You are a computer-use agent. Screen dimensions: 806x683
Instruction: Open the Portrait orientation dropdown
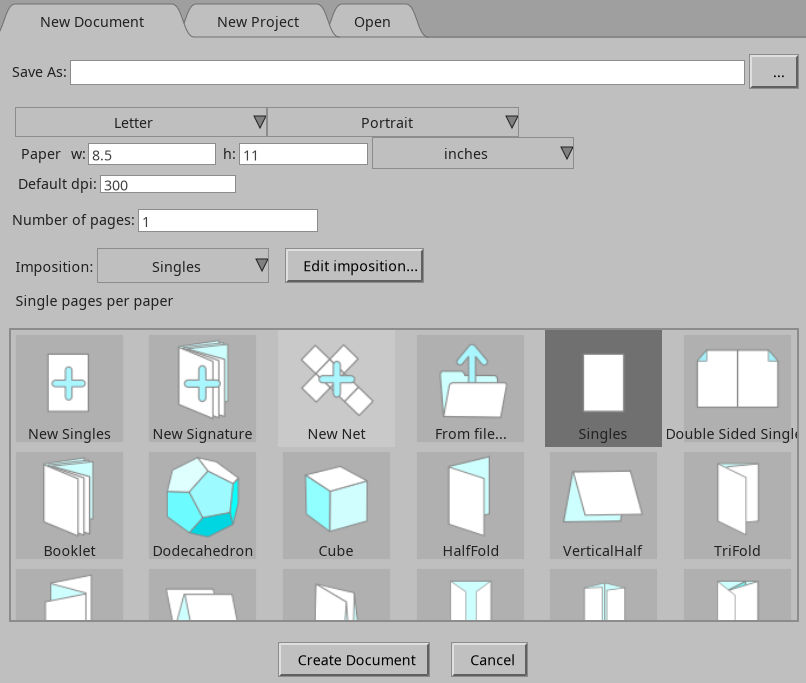(393, 122)
